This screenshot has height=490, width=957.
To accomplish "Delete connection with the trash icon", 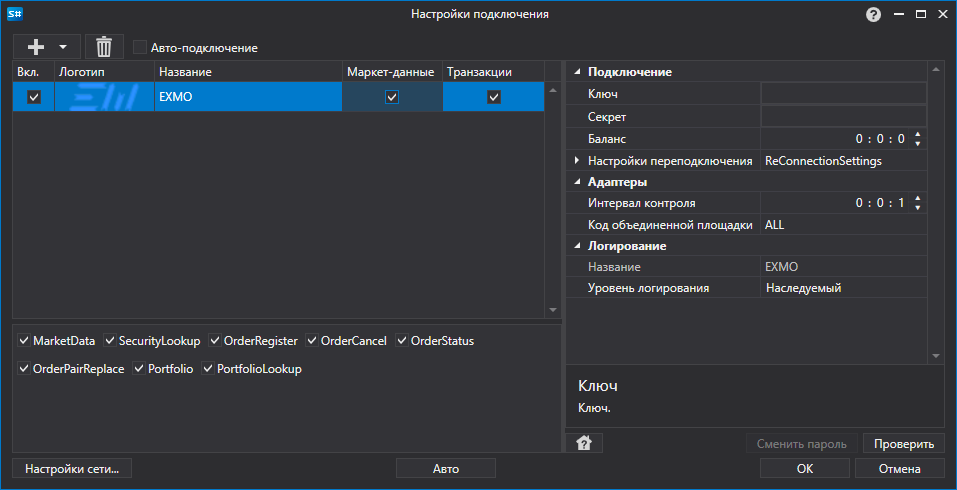I will coord(104,46).
